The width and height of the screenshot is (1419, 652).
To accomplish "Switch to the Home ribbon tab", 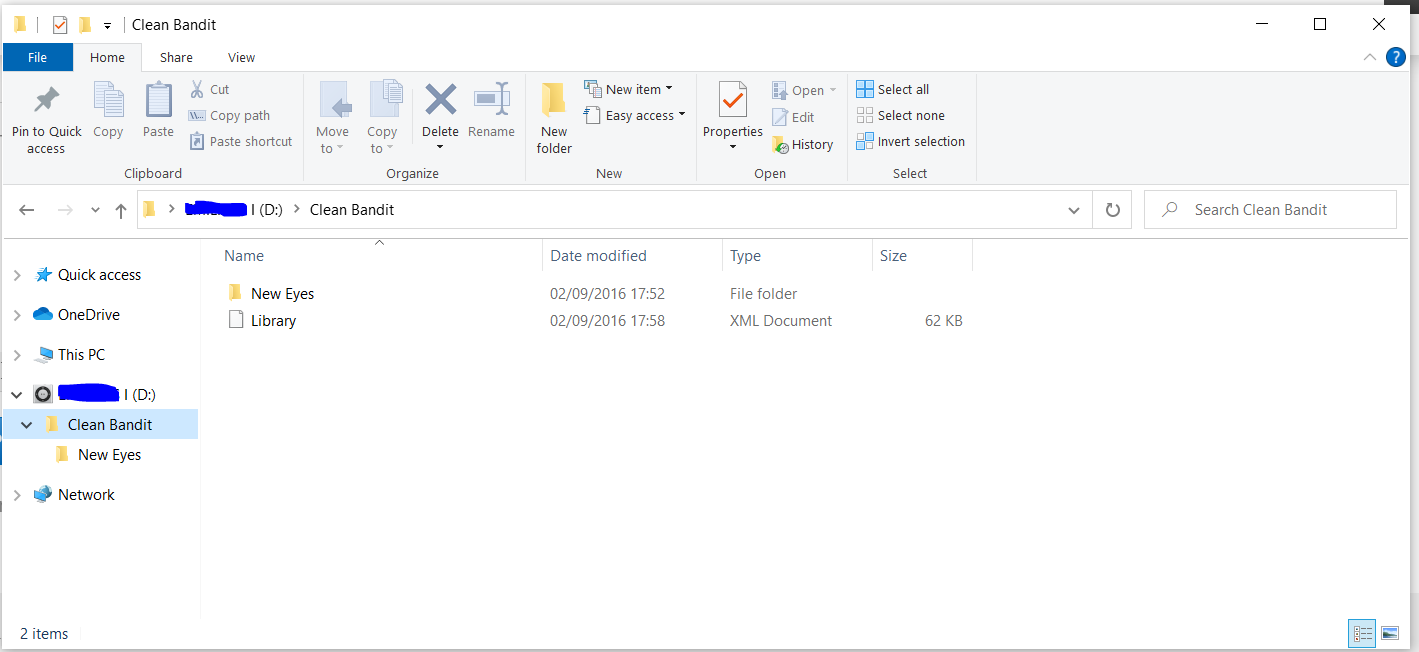I will [107, 57].
